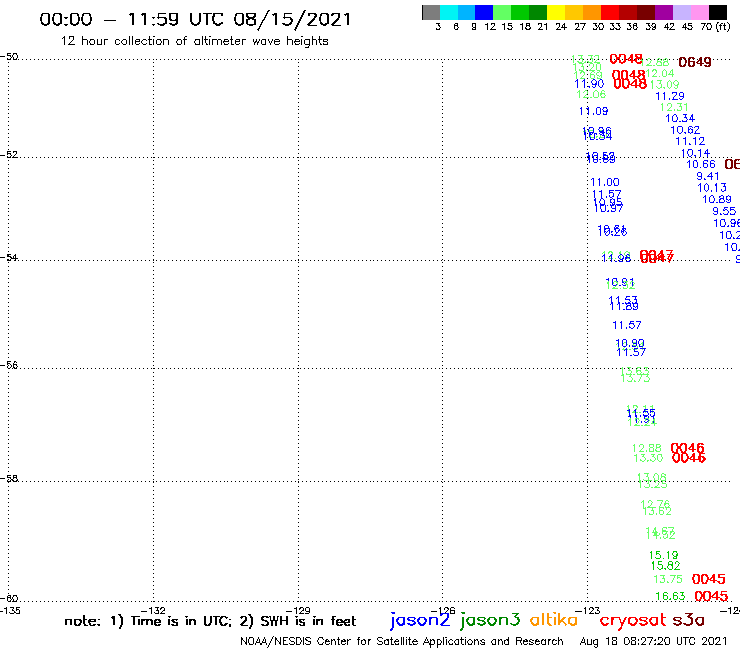
Task: Click the wave height value '15.82'
Action: [665, 566]
